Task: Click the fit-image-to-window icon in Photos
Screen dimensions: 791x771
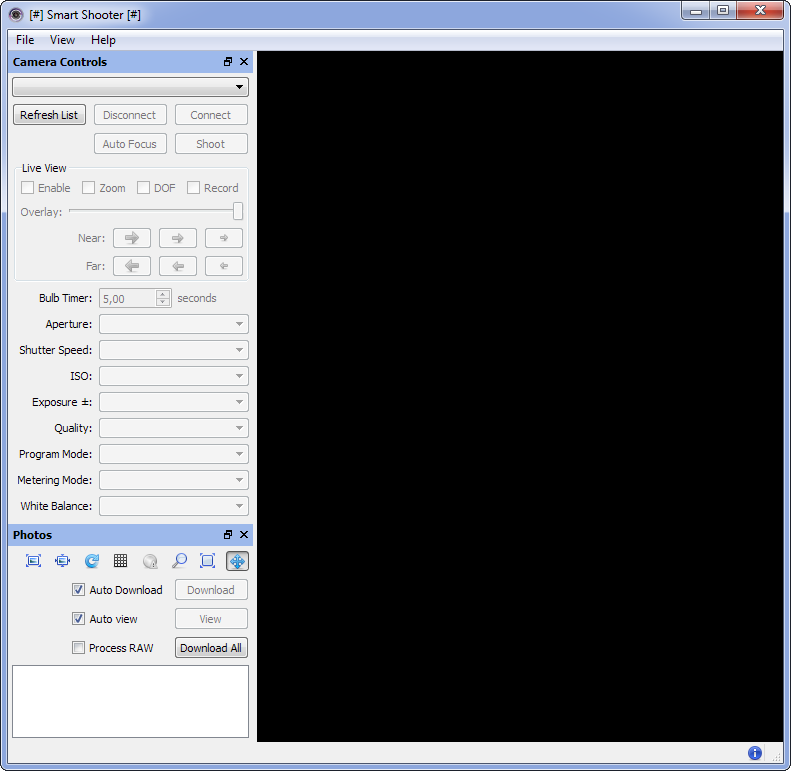Action: [33, 561]
